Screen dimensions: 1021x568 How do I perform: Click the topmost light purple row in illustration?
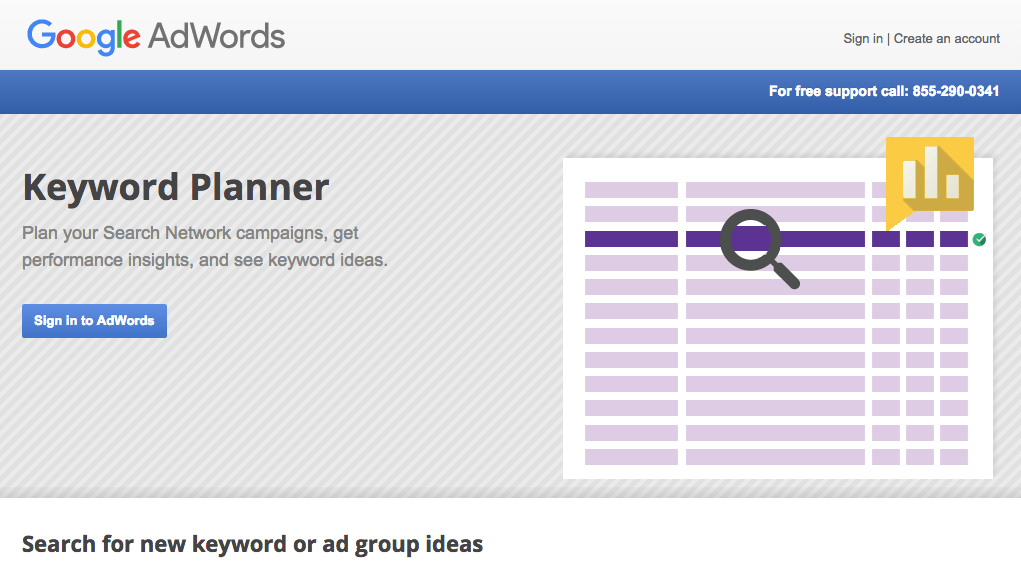pyautogui.click(x=630, y=190)
